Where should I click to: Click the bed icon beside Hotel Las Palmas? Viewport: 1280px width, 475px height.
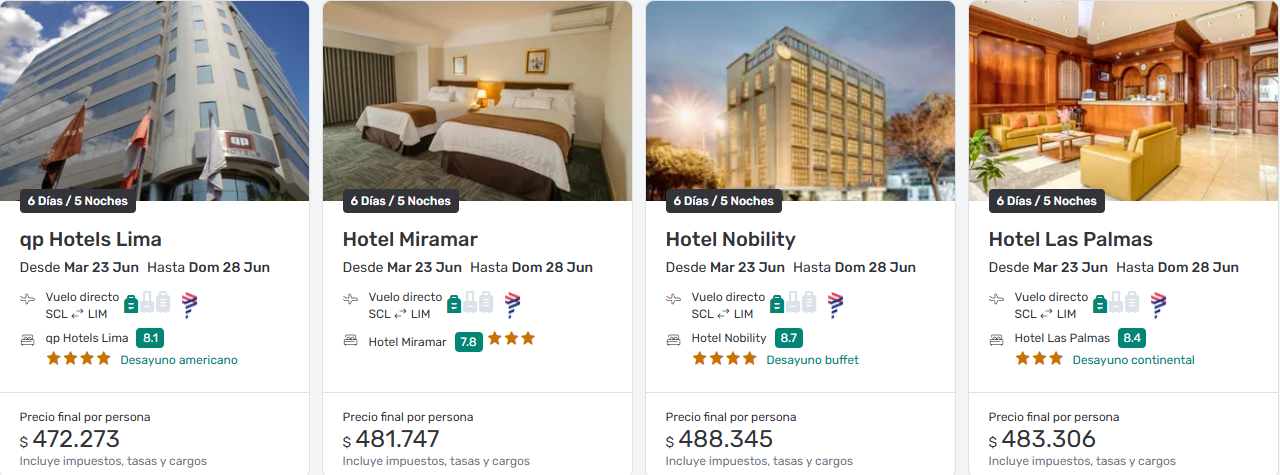point(997,339)
